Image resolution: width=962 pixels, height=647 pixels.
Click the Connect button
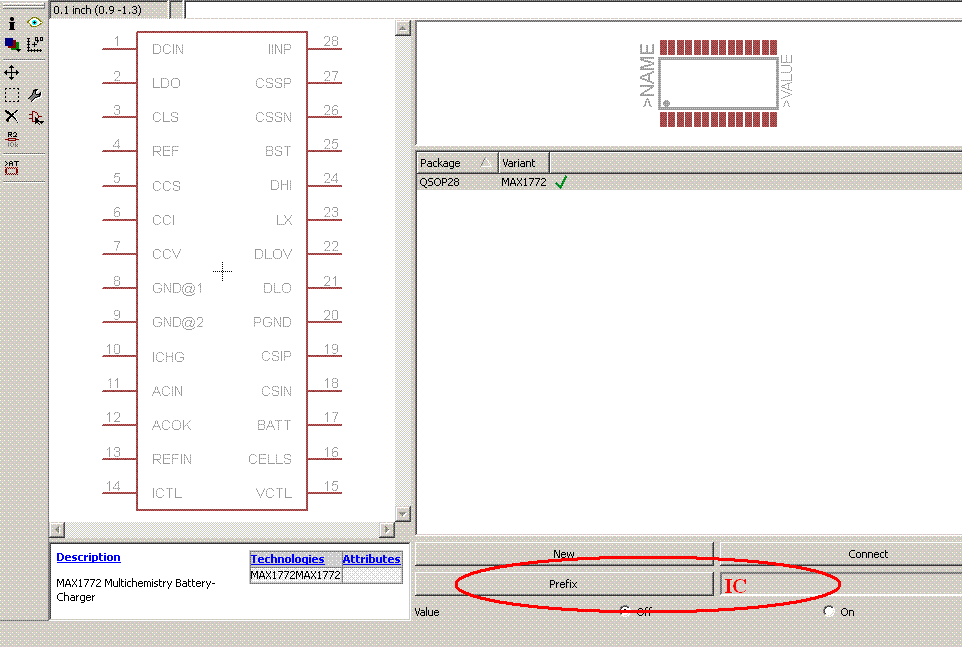tap(841, 554)
